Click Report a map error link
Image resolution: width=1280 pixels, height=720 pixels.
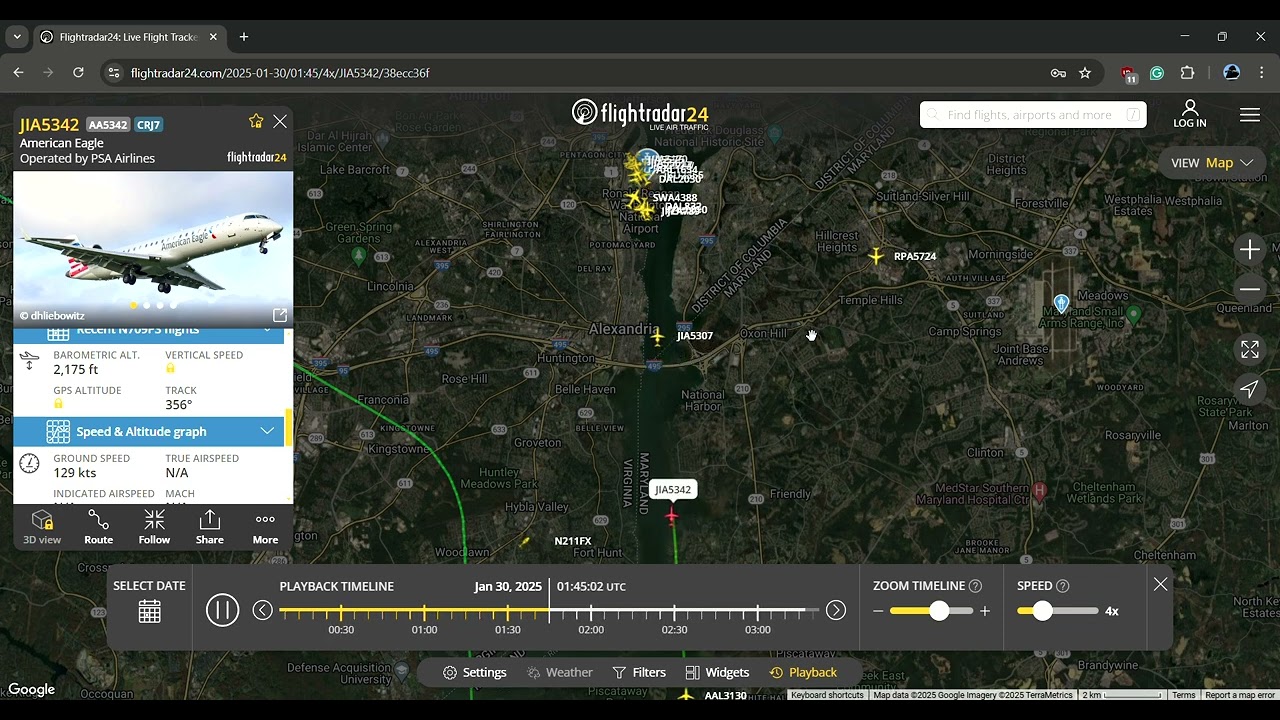pyautogui.click(x=1239, y=695)
